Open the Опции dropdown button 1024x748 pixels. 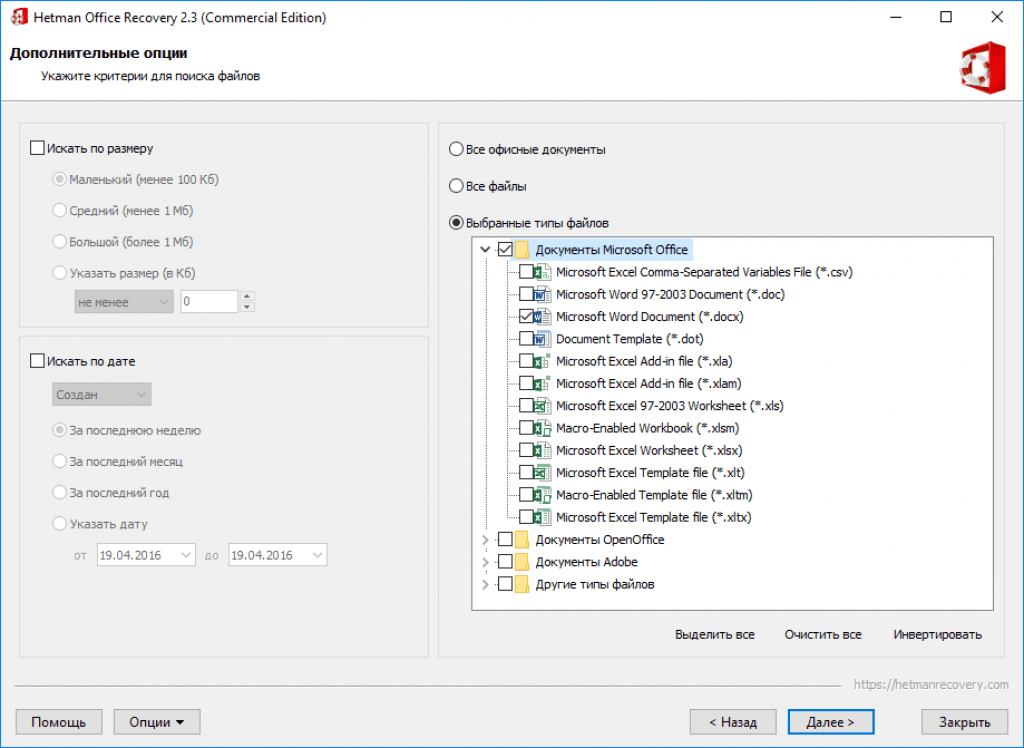pos(157,722)
